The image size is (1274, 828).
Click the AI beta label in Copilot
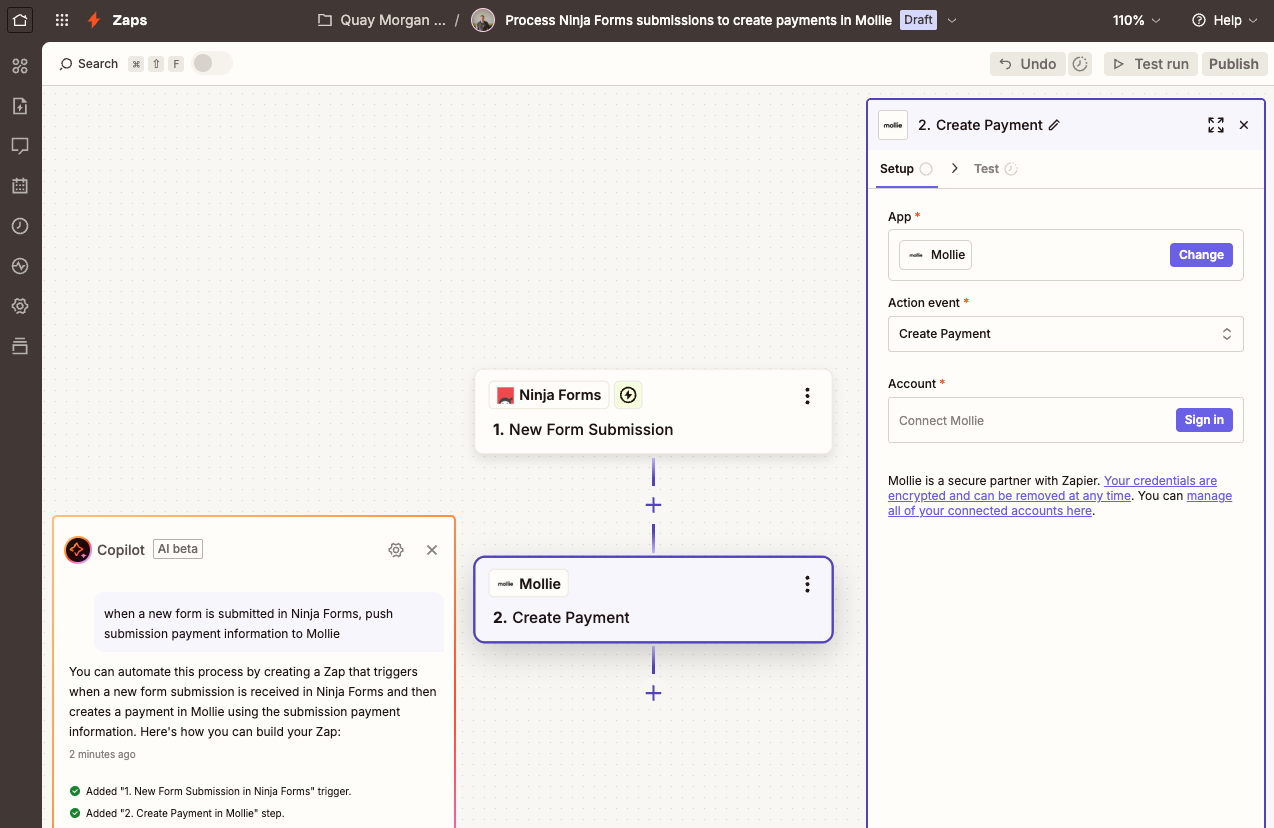(178, 549)
